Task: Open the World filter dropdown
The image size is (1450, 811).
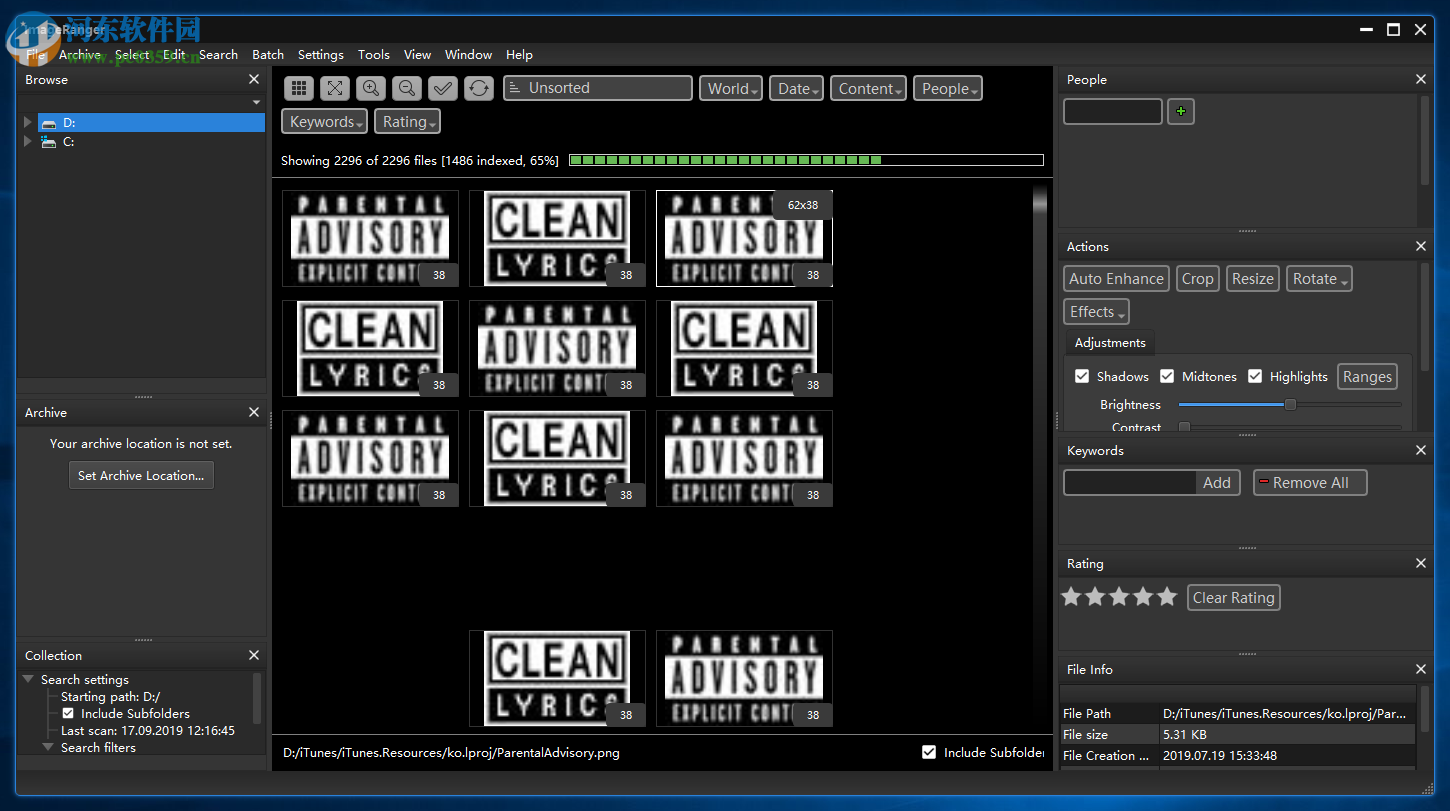Action: pyautogui.click(x=731, y=89)
